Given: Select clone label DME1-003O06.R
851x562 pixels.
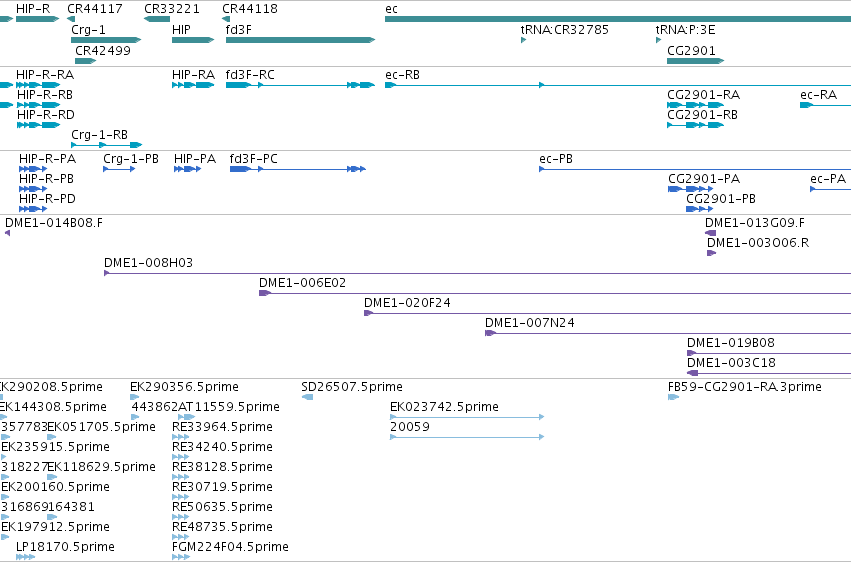Looking at the screenshot, I should [x=758, y=242].
